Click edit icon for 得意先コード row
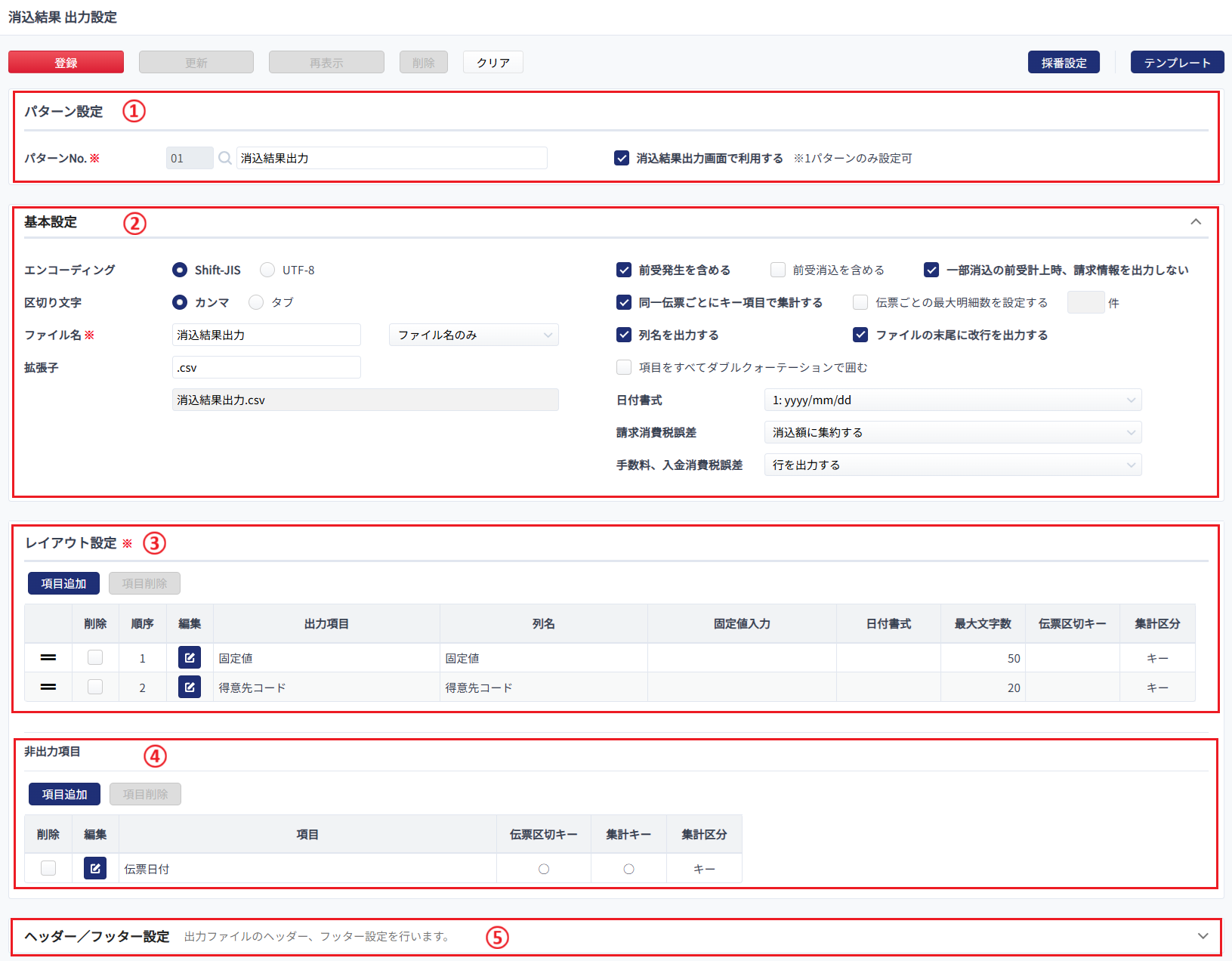 pyautogui.click(x=190, y=688)
